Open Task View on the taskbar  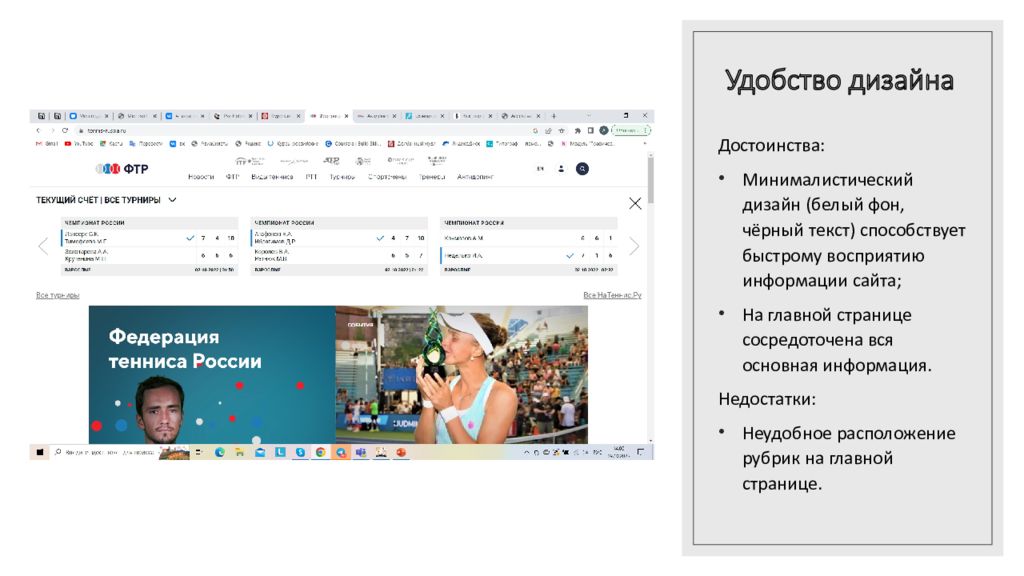(199, 452)
